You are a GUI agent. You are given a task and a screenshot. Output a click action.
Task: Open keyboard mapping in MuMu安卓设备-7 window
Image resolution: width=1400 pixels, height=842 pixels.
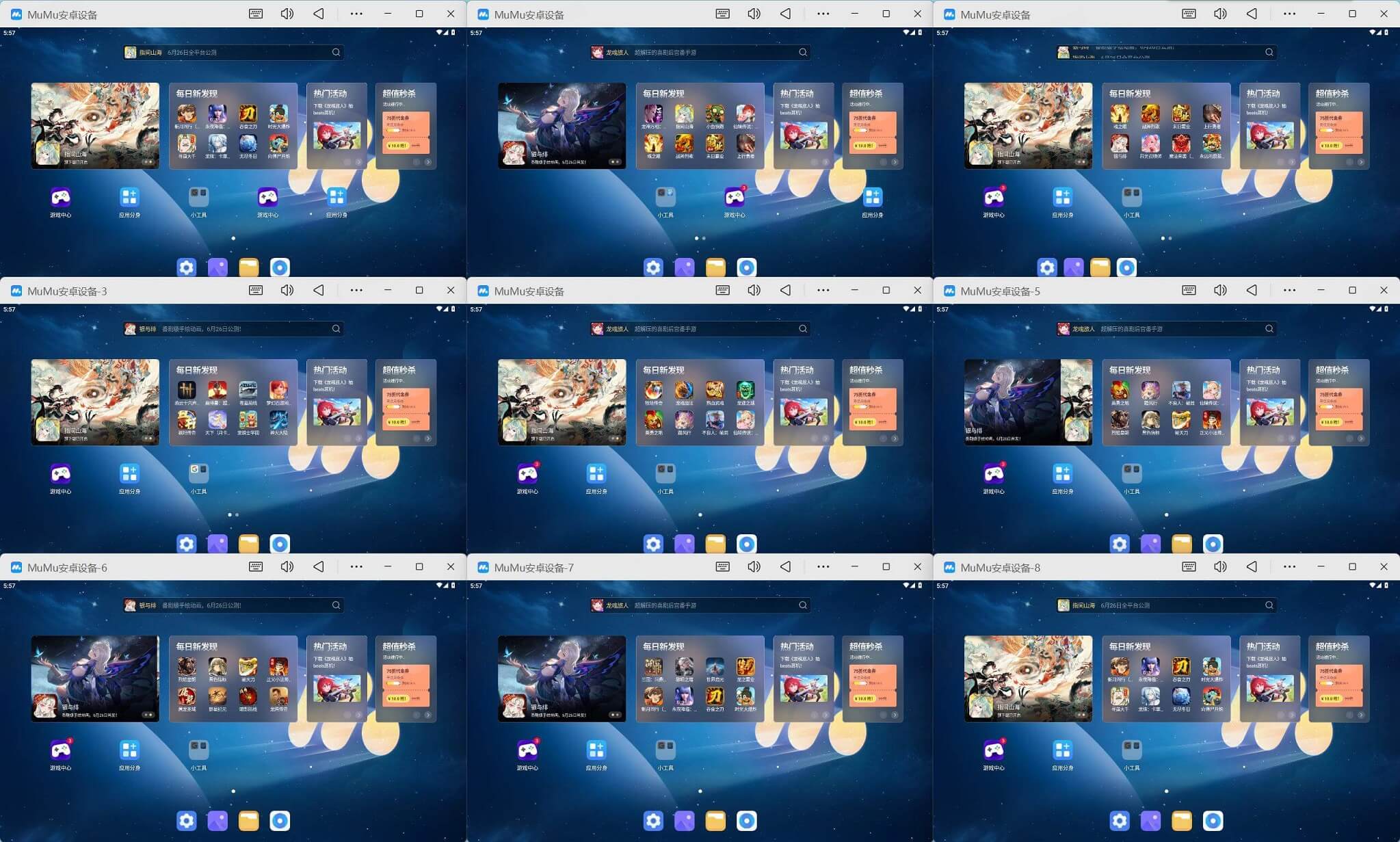722,566
